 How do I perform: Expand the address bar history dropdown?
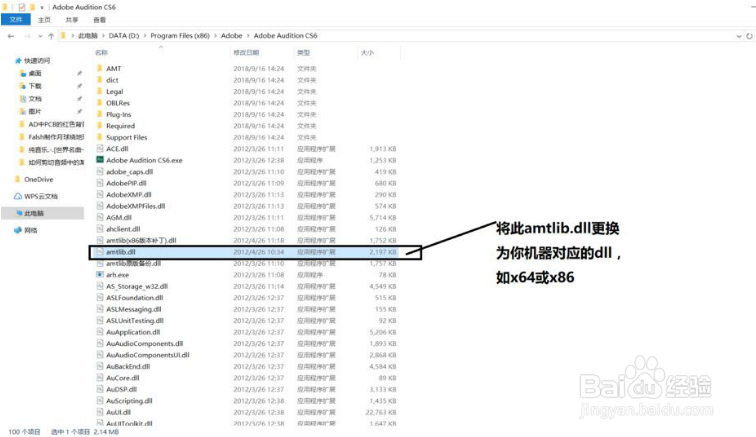[739, 36]
